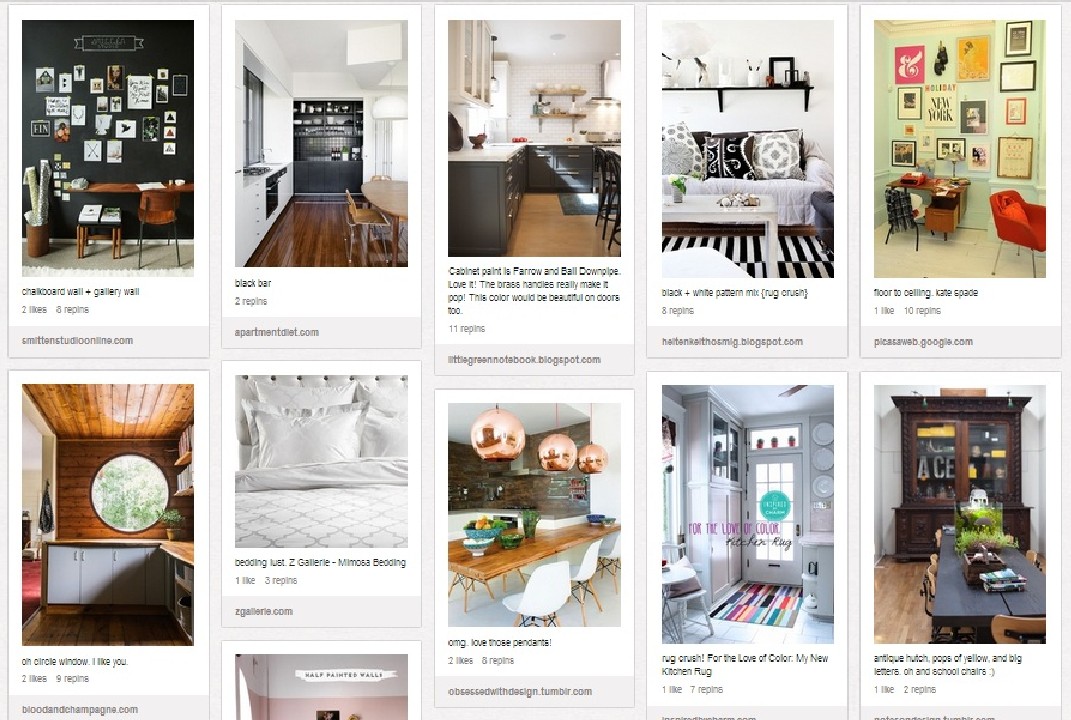Screen dimensions: 1071x720
Task: Open the copper pendant lights kitchen photo
Action: pos(534,515)
